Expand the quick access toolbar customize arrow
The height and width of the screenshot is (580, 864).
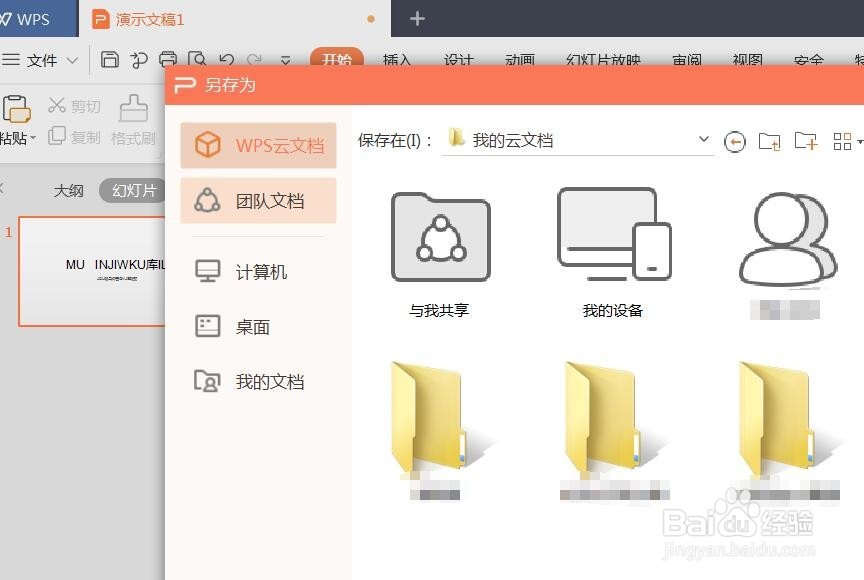tap(285, 59)
